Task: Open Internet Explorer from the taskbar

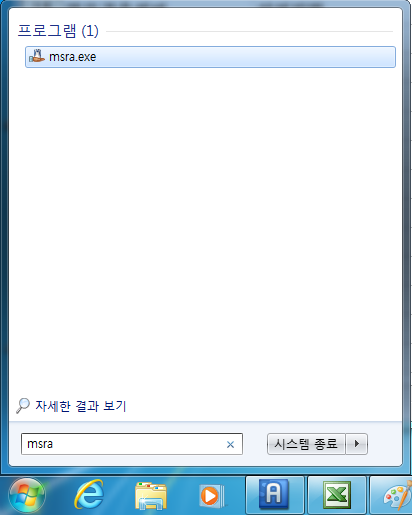Action: click(x=89, y=495)
